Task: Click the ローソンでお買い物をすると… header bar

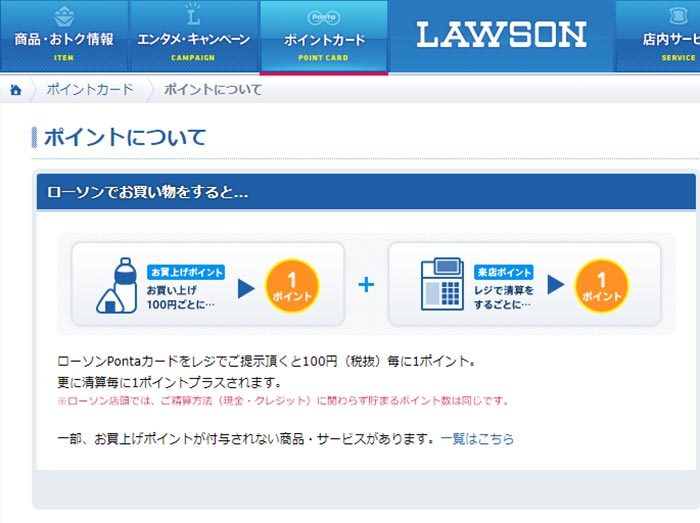Action: point(366,192)
